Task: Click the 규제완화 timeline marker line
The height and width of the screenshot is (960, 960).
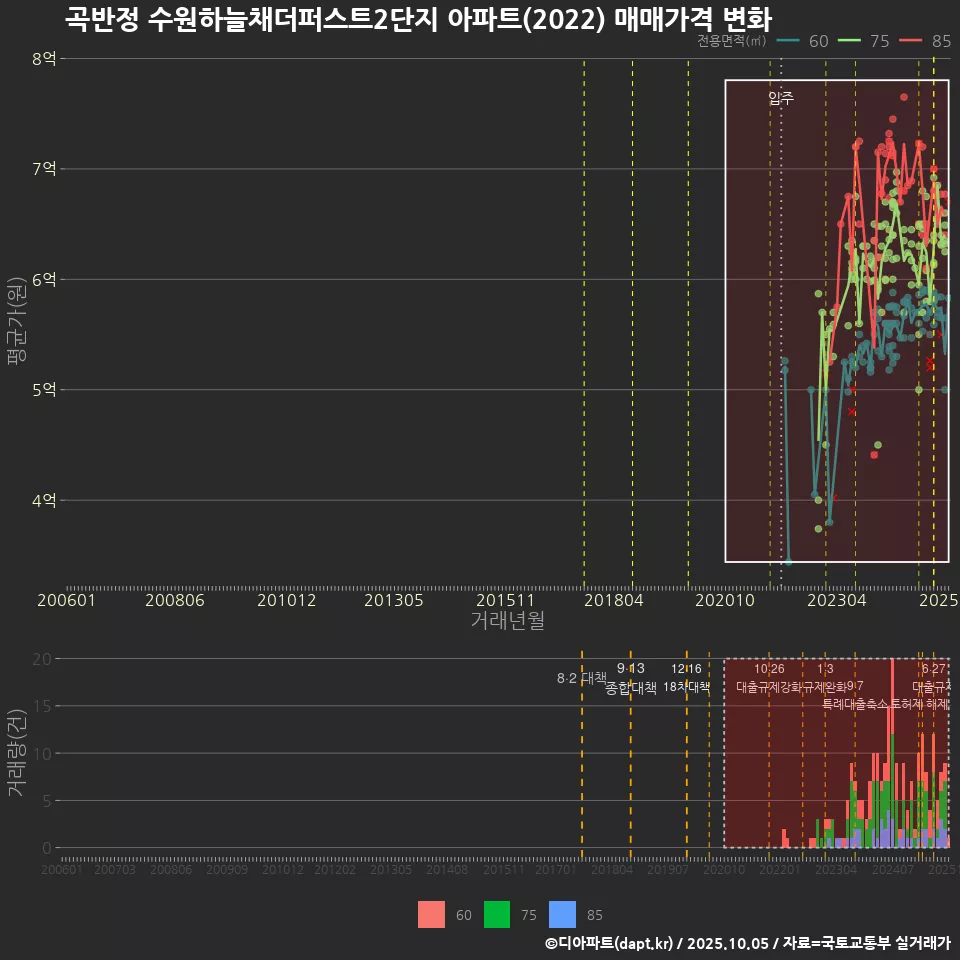Action: [x=825, y=780]
